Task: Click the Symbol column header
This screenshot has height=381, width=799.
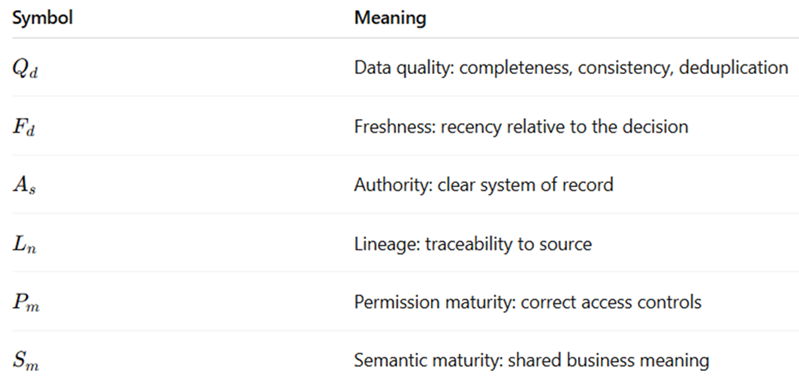Action: tap(42, 18)
